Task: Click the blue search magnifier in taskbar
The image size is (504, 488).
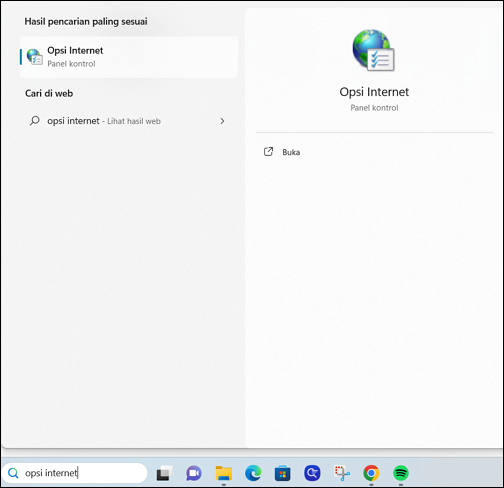Action: (13, 473)
